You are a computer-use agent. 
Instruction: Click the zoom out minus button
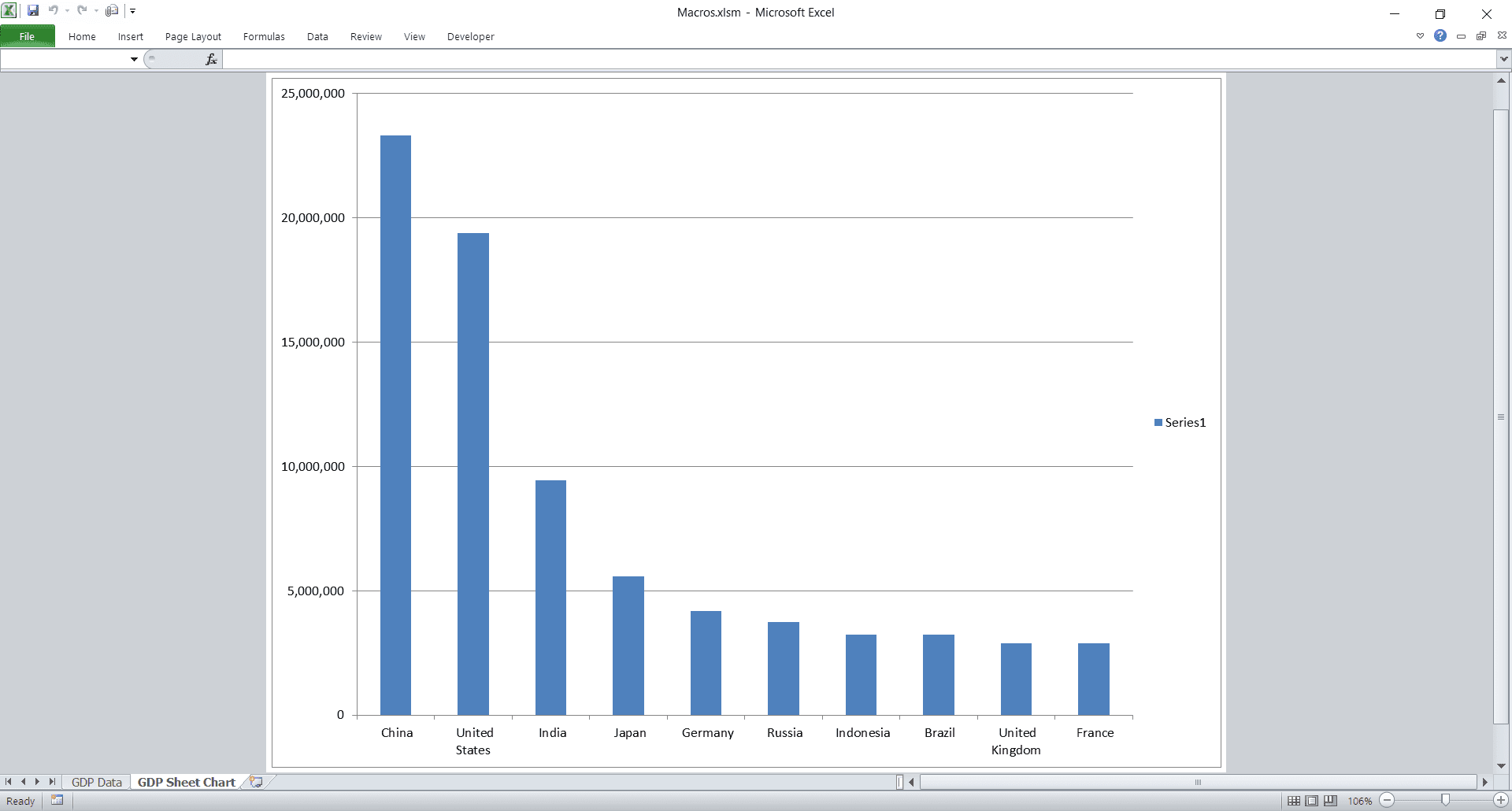coord(1388,800)
